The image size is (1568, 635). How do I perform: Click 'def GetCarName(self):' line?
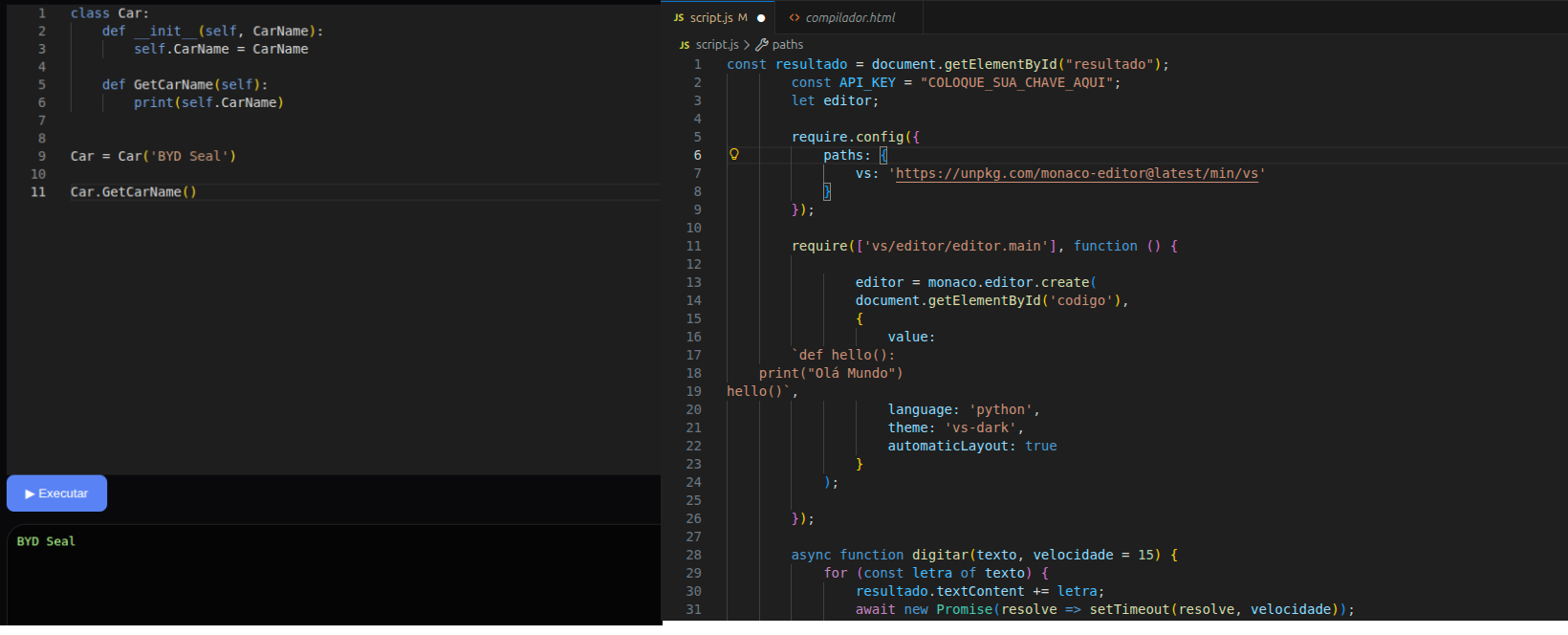(x=185, y=84)
